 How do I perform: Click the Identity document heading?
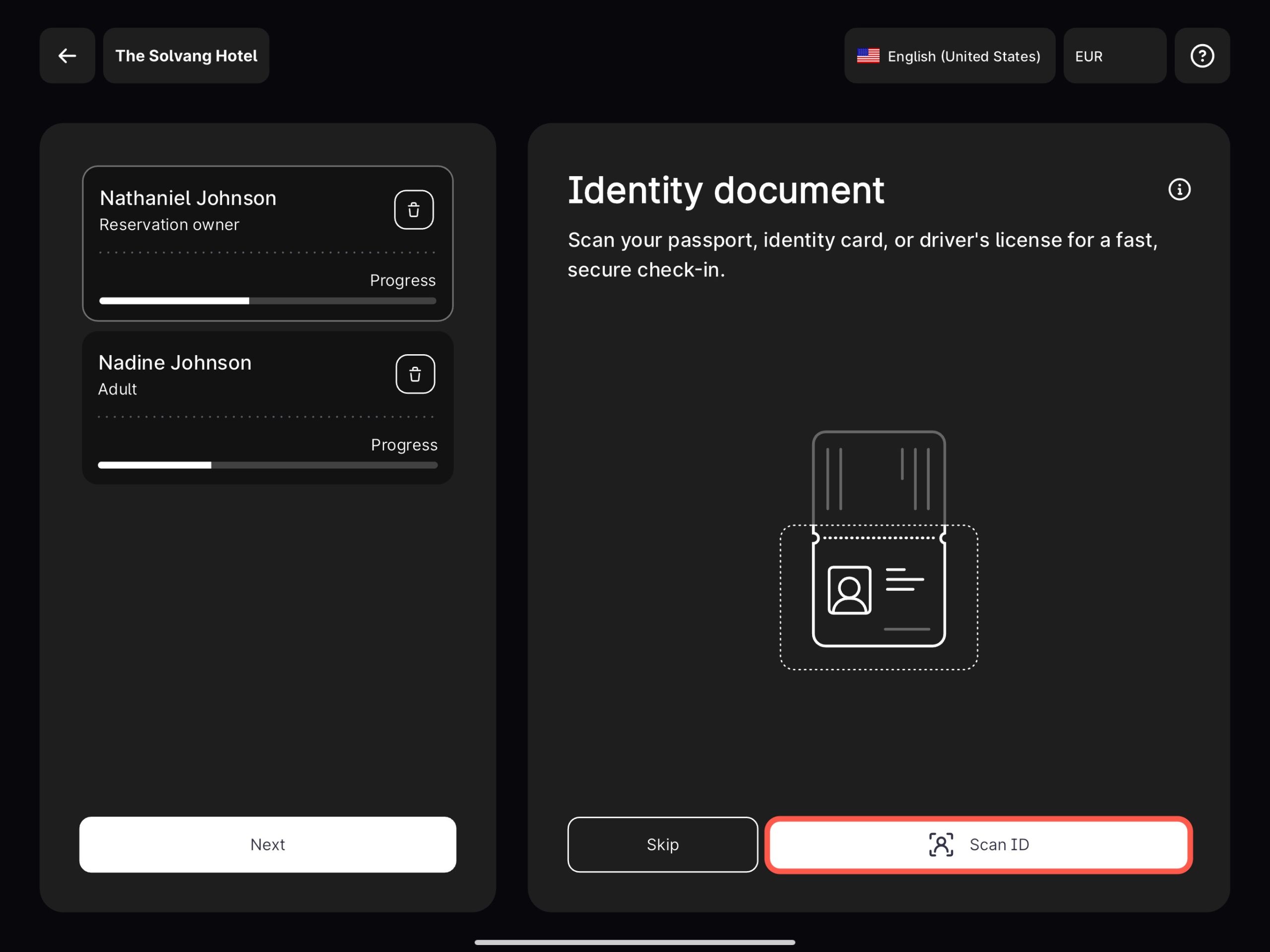click(x=725, y=190)
